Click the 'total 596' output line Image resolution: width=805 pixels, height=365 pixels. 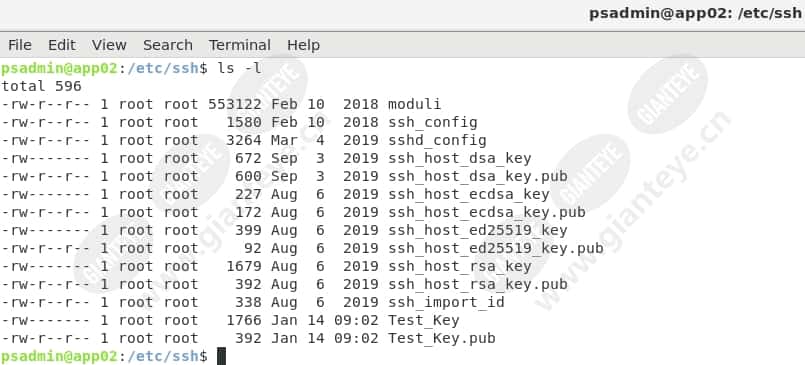[41, 86]
